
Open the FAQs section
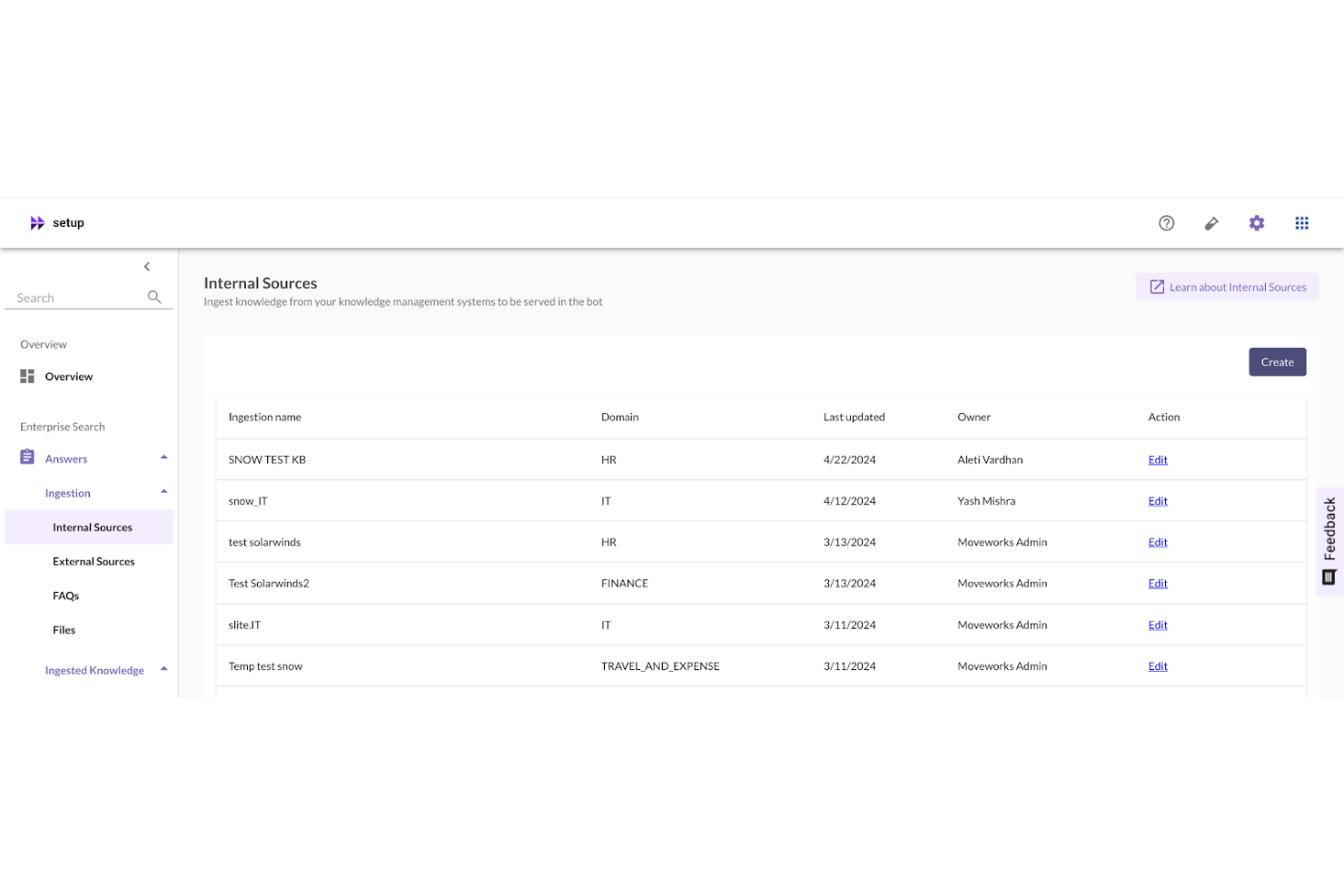pyautogui.click(x=65, y=596)
